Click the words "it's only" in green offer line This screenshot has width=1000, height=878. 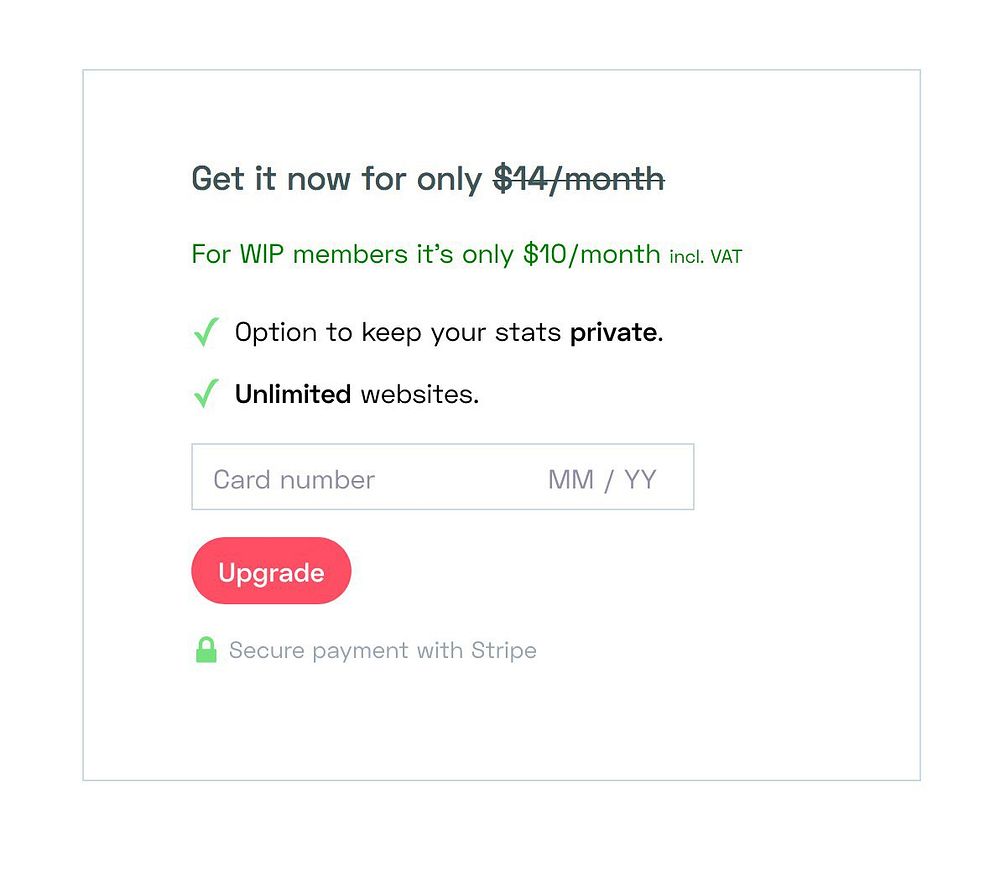pos(465,254)
